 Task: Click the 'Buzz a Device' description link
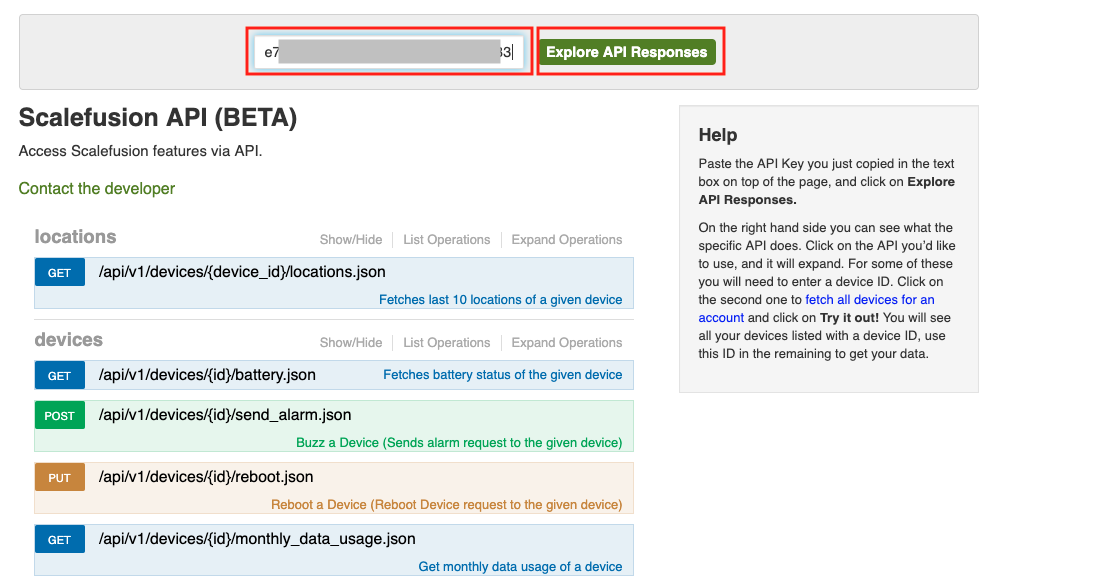[x=459, y=442]
